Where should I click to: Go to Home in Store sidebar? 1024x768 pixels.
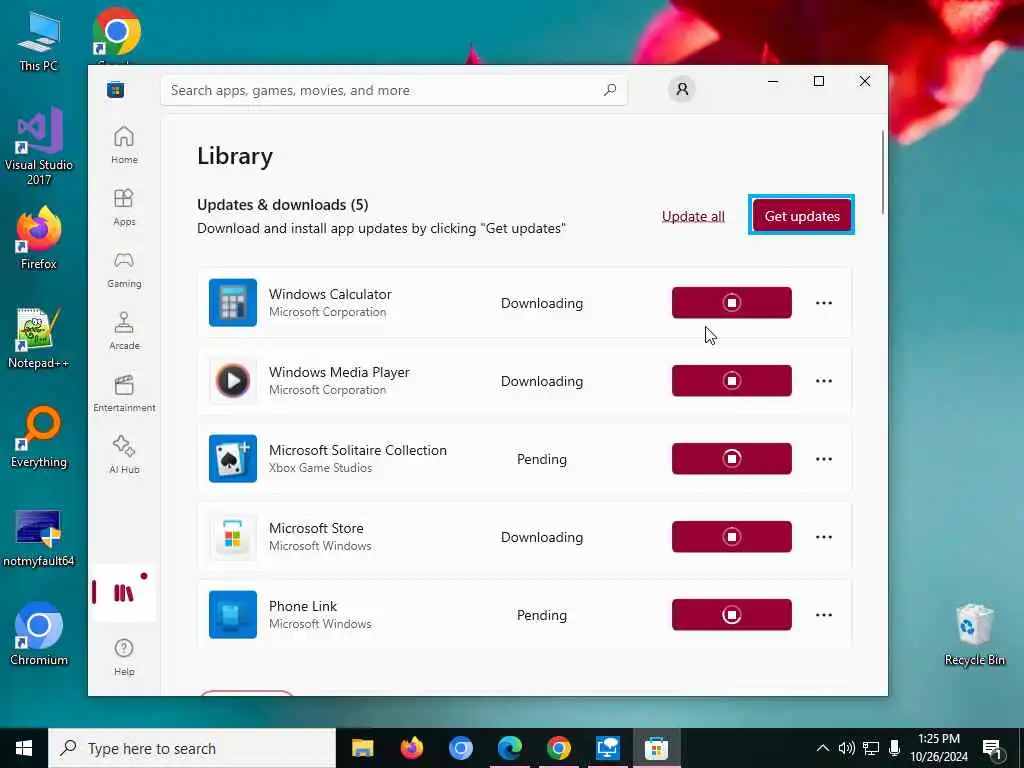point(124,145)
